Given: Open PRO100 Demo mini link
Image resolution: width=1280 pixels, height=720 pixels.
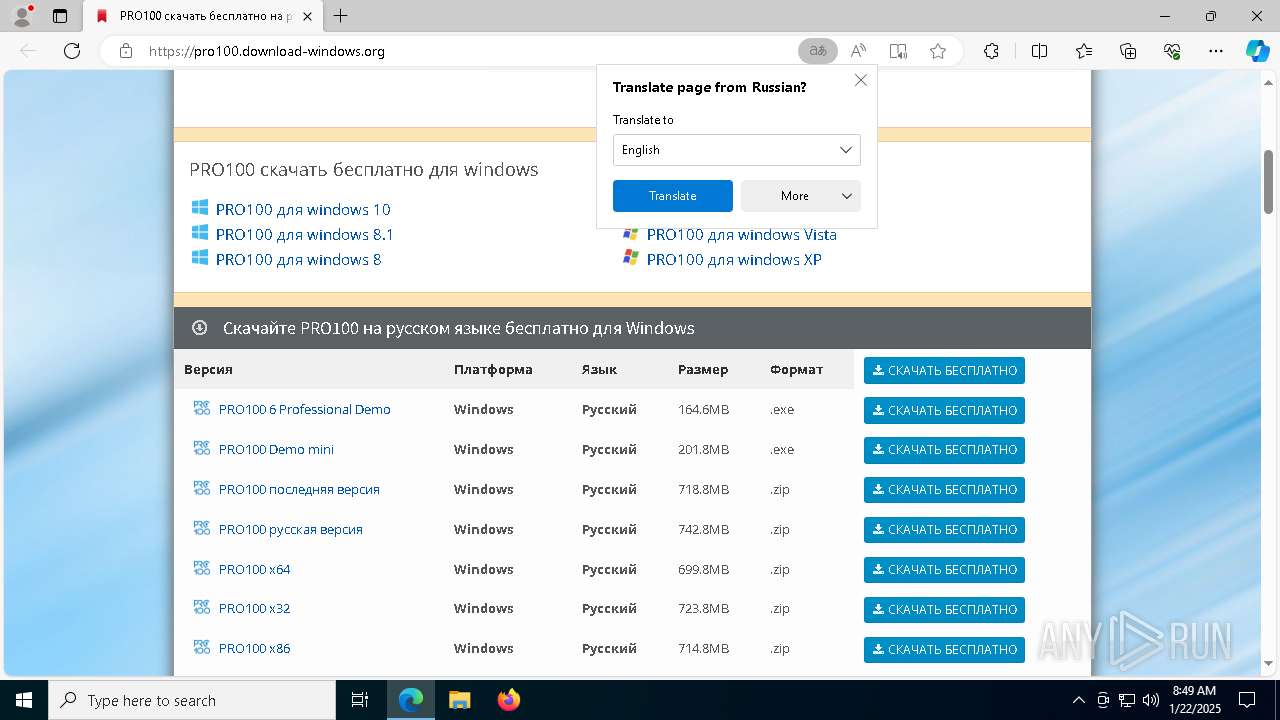Looking at the screenshot, I should [x=276, y=449].
